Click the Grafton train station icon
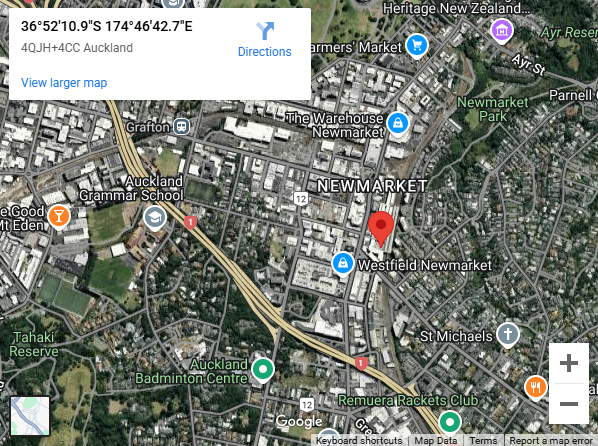The height and width of the screenshot is (446, 598). point(182,126)
